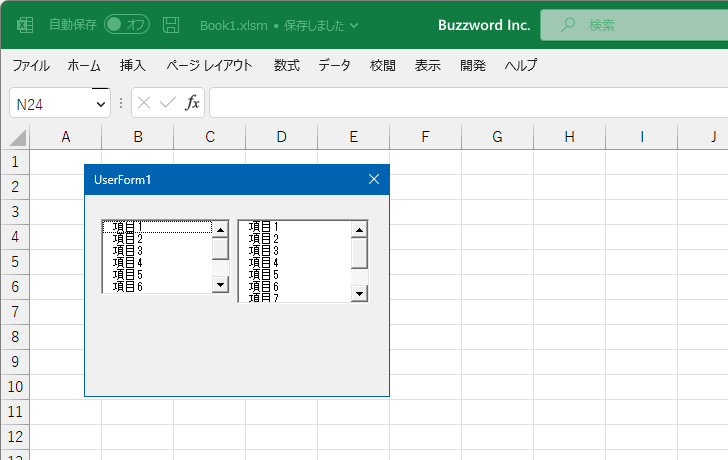Click the formula bar resize dots handle

coord(121,103)
